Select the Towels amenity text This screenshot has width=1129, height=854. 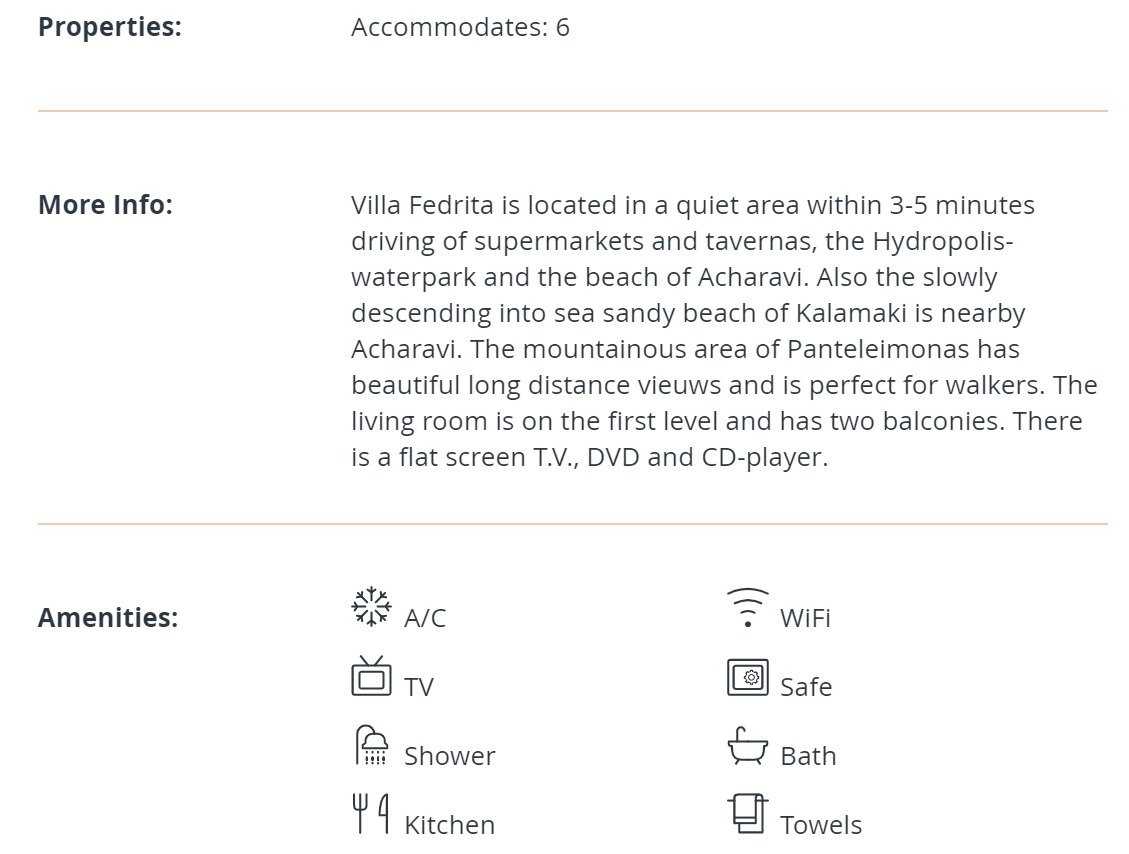821,825
